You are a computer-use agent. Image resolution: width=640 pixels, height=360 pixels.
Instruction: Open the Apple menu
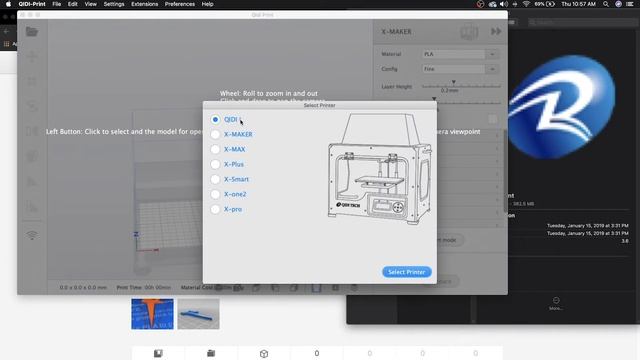[8, 4]
